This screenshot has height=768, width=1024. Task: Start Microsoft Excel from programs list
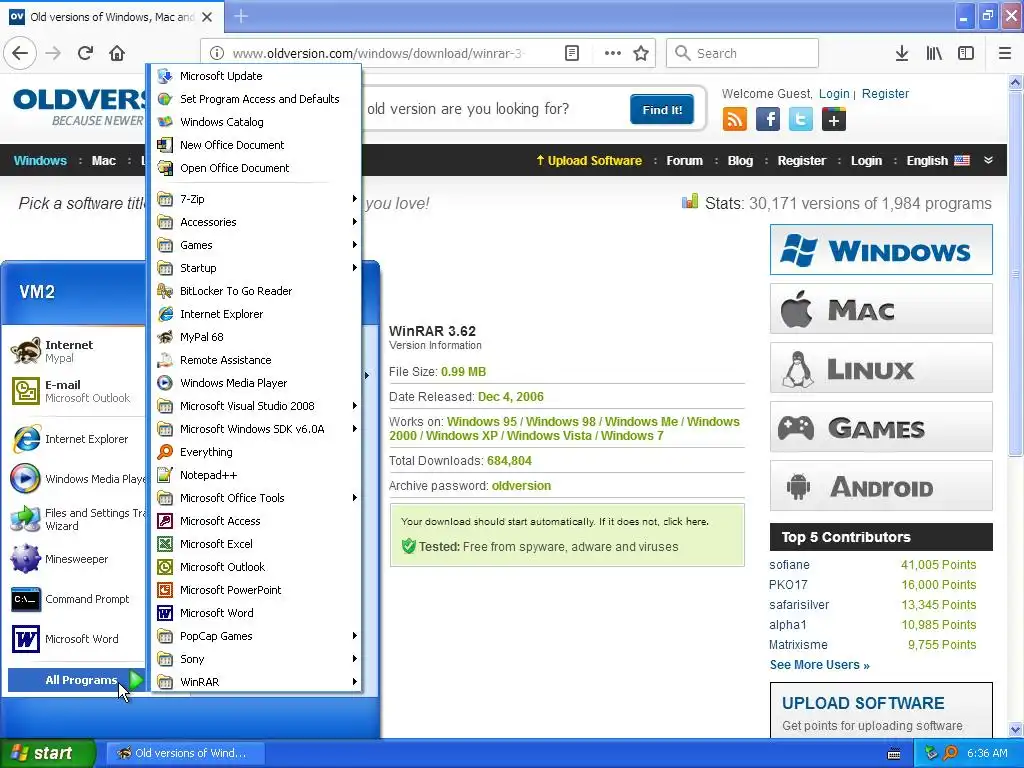click(257, 544)
